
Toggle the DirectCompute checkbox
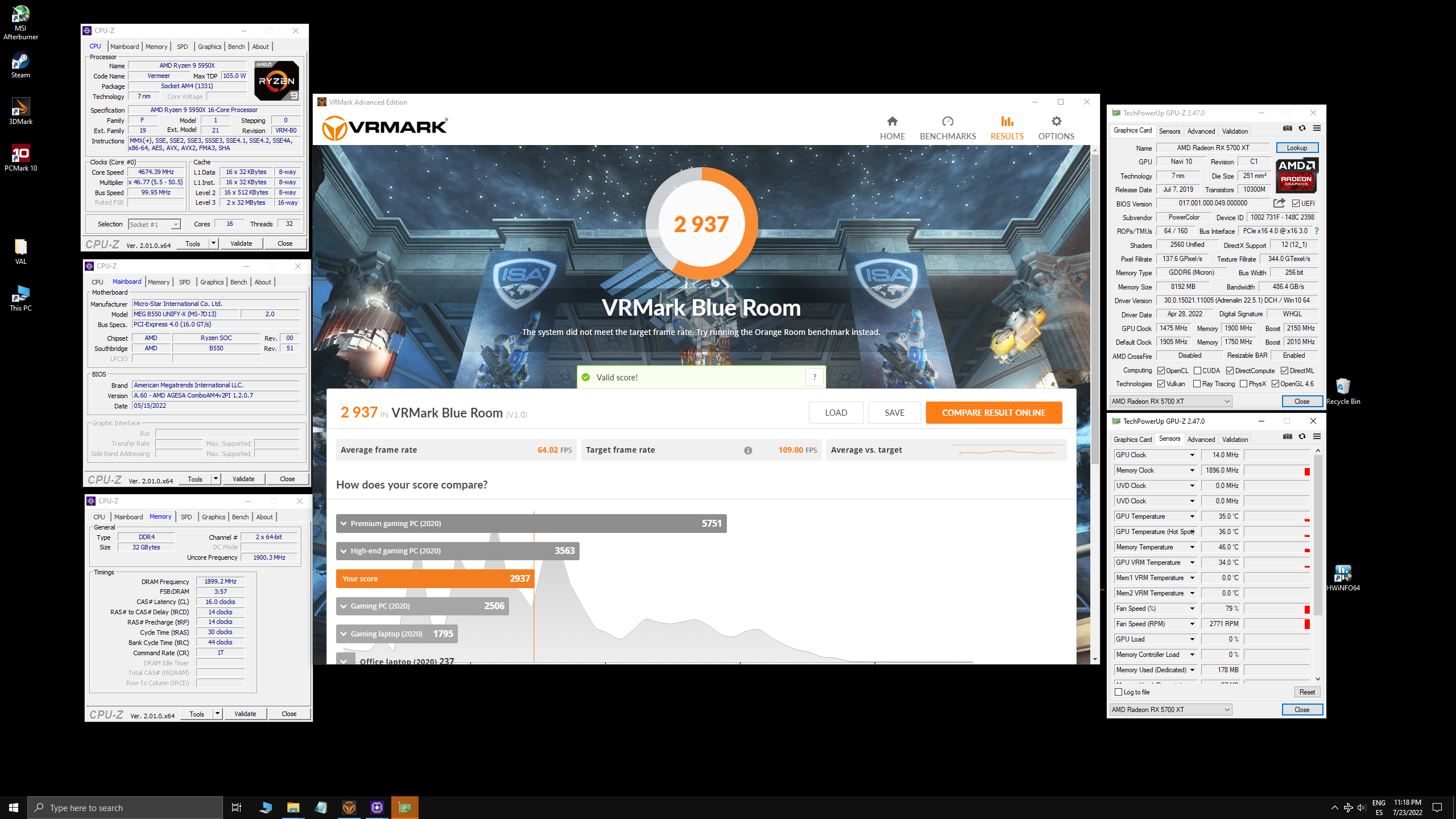coord(1230,371)
